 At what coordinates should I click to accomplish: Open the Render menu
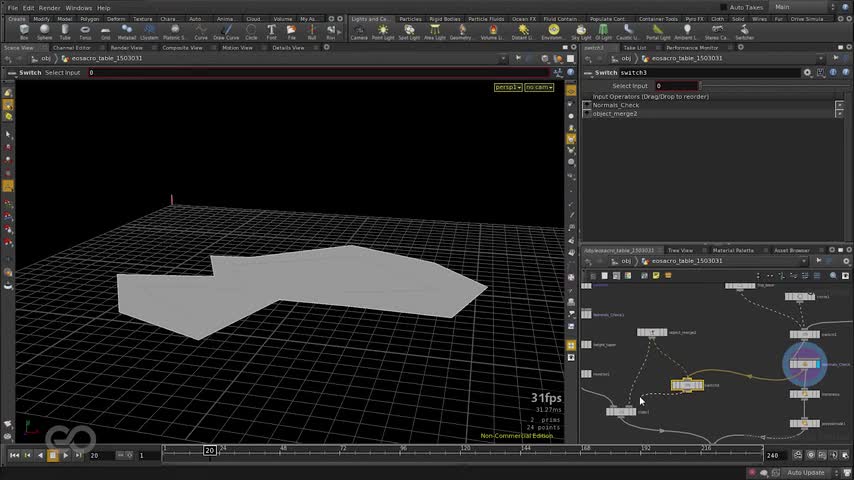(x=49, y=8)
